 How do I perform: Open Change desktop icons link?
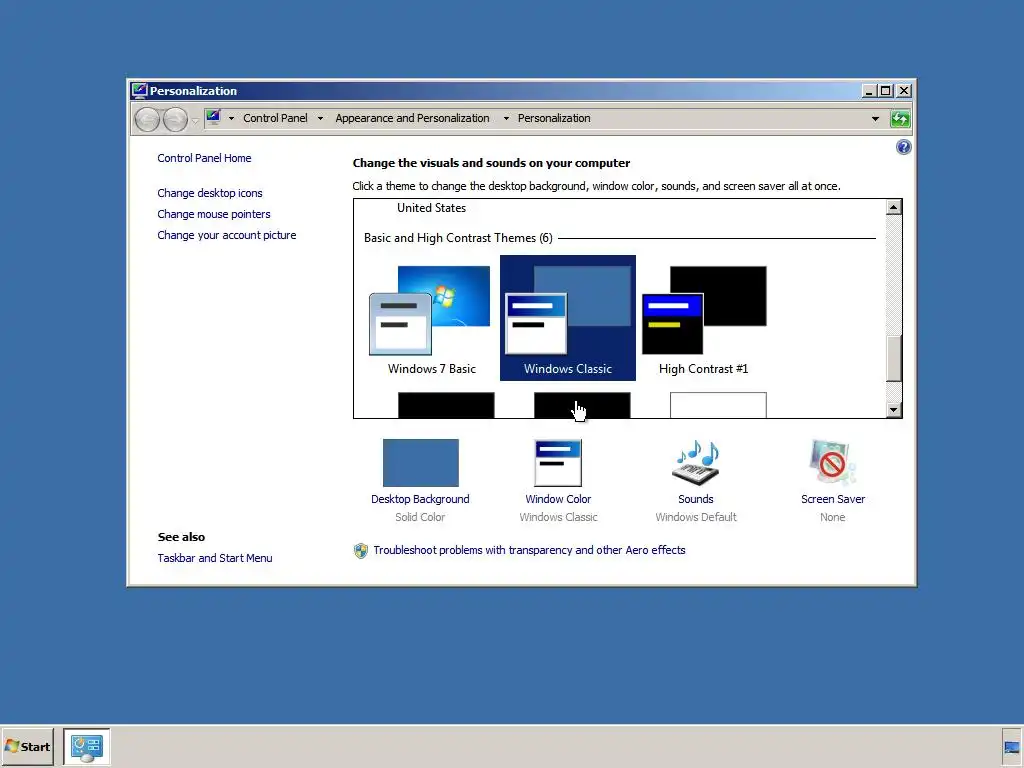(210, 193)
